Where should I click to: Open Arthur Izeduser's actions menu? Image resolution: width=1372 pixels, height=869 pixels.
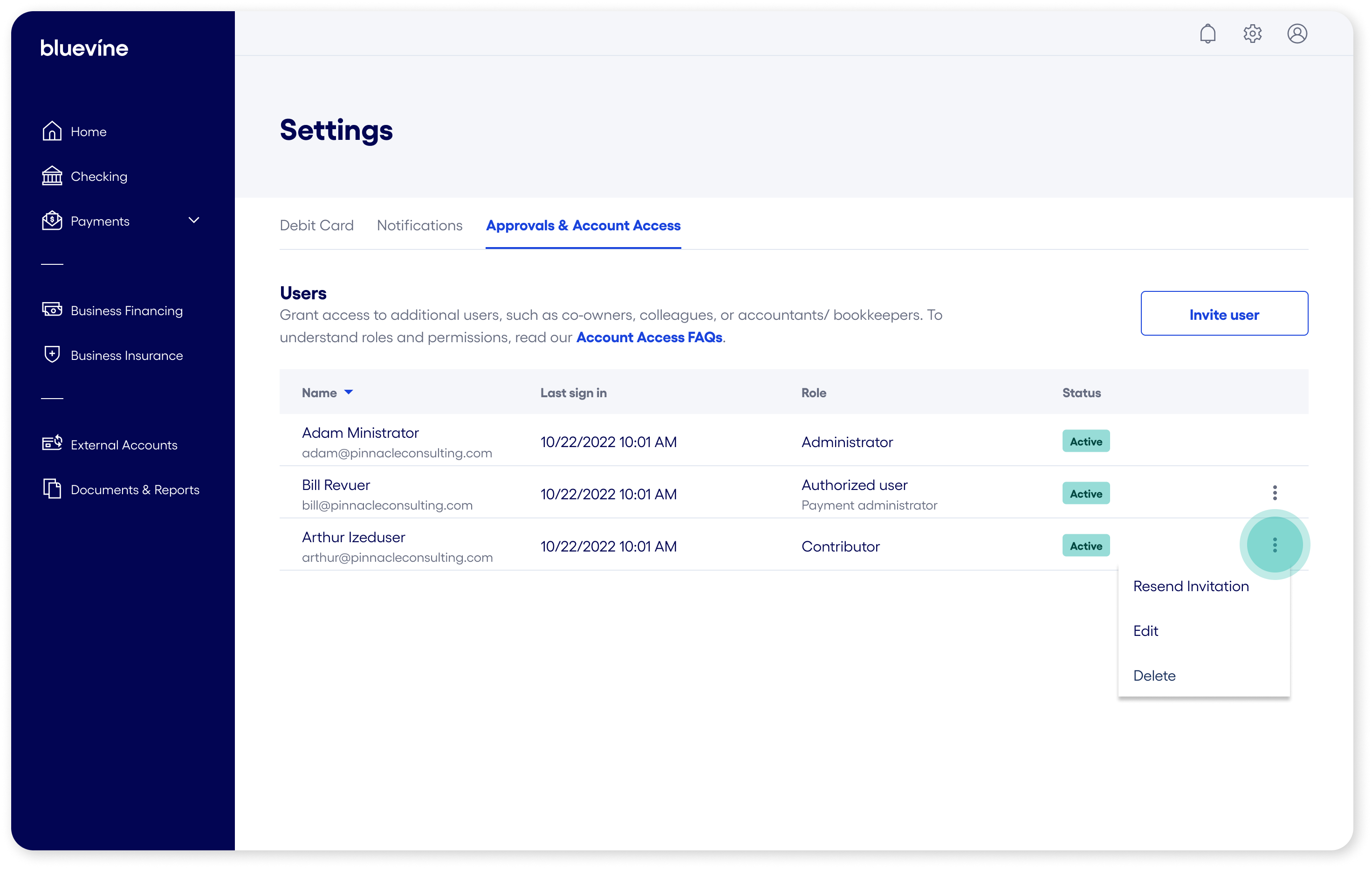coord(1275,544)
